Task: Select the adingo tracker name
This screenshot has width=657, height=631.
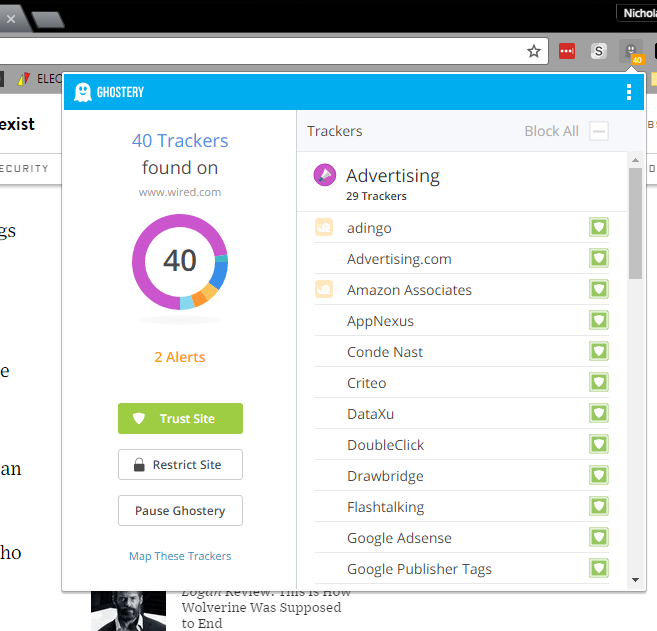Action: coord(369,228)
